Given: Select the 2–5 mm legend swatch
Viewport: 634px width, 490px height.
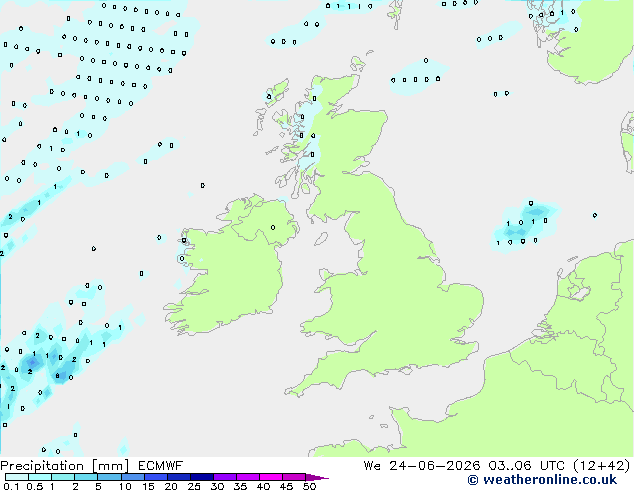Looking at the screenshot, I should pyautogui.click(x=86, y=477).
